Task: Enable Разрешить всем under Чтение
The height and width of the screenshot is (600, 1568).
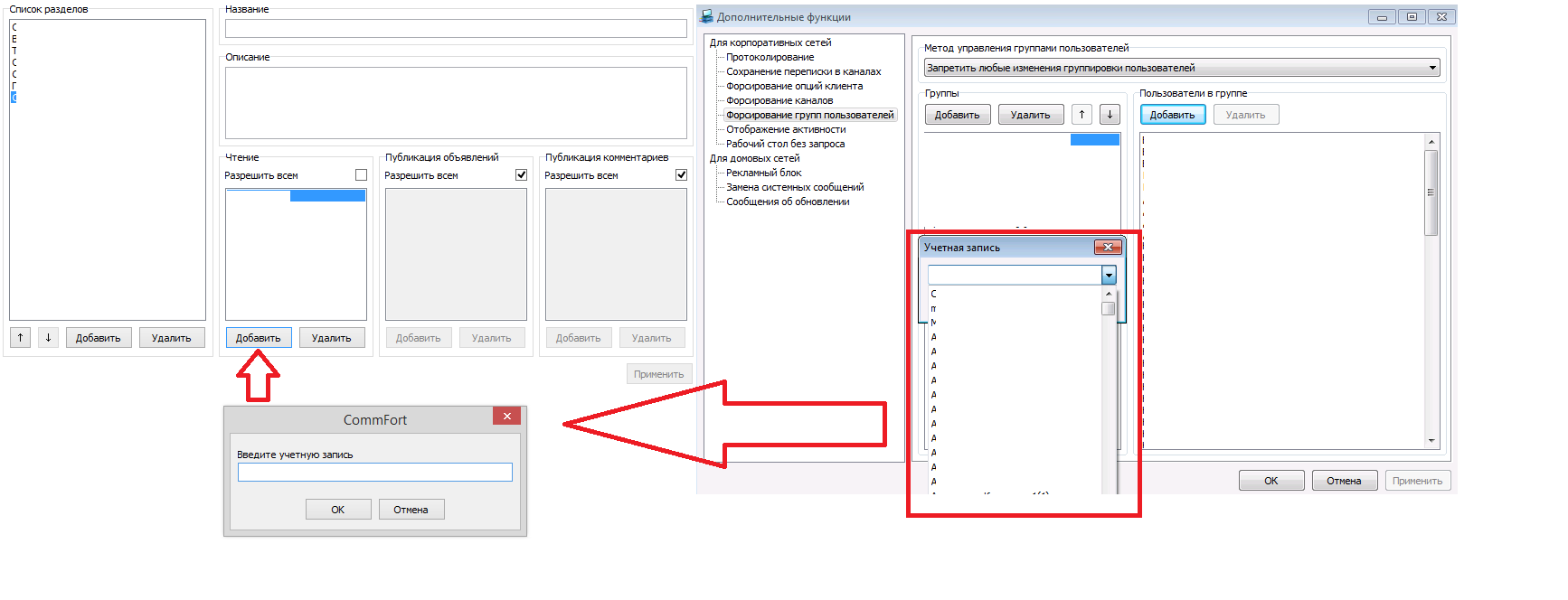Action: point(361,175)
